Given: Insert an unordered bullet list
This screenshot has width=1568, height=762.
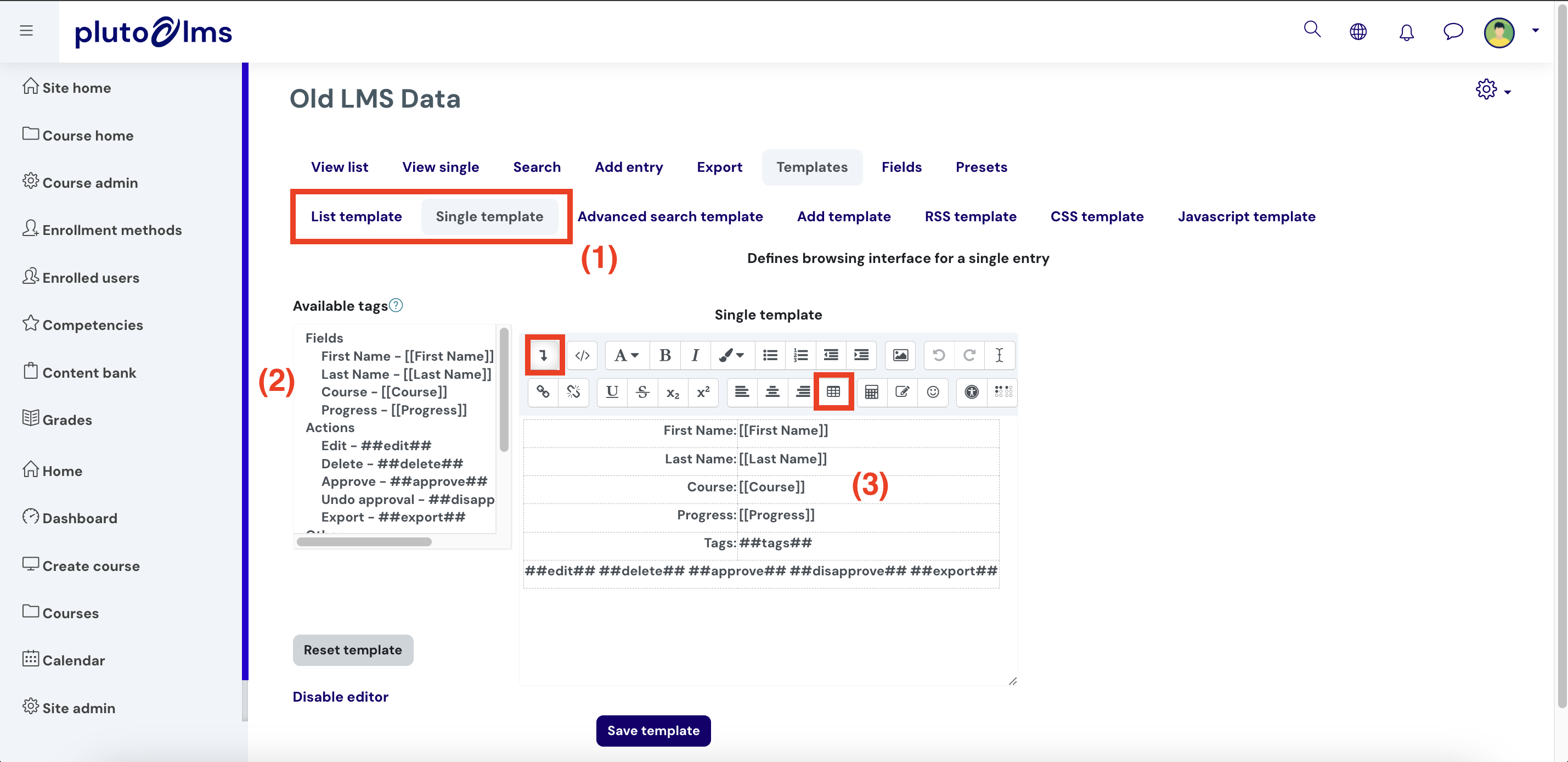Looking at the screenshot, I should pyautogui.click(x=770, y=355).
